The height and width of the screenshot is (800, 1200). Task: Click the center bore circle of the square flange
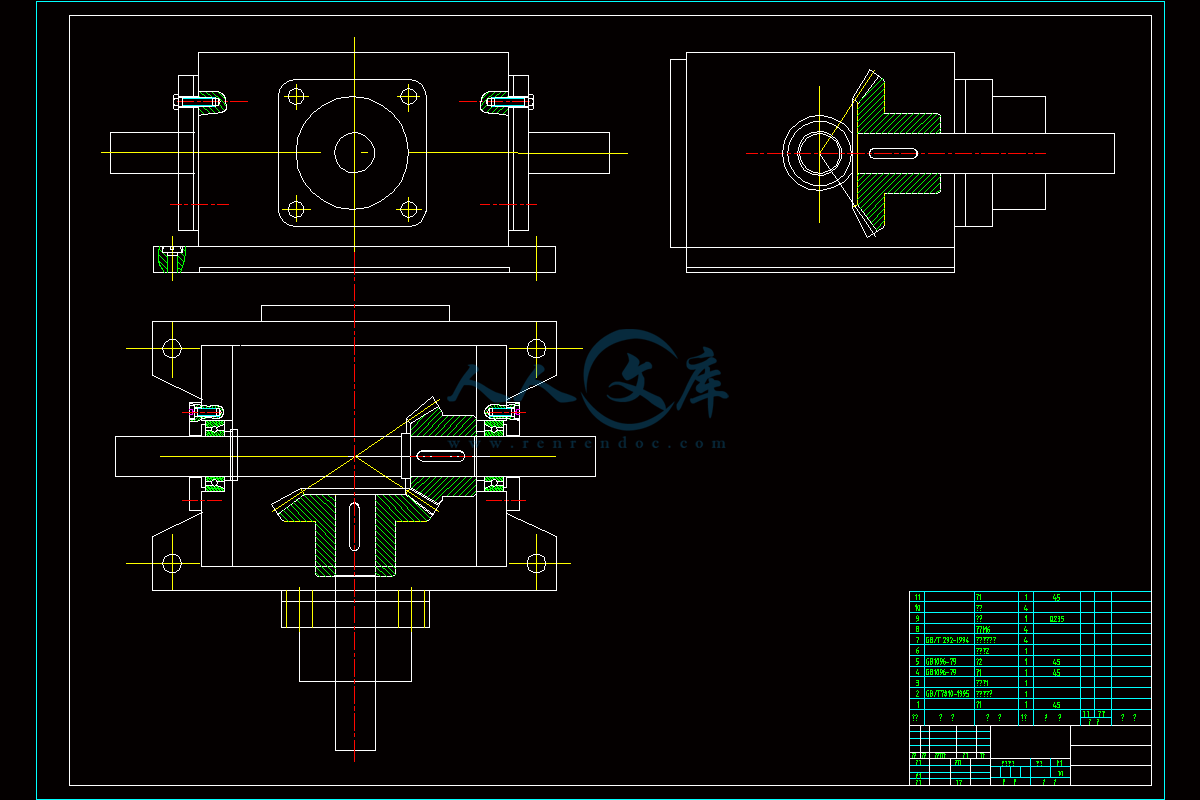coord(353,152)
